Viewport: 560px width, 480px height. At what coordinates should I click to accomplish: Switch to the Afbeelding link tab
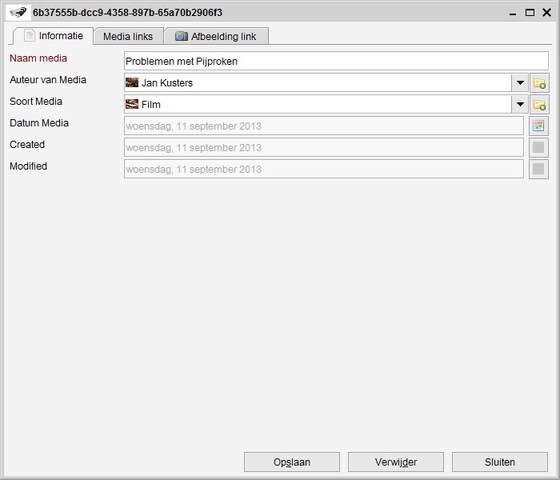(216, 36)
